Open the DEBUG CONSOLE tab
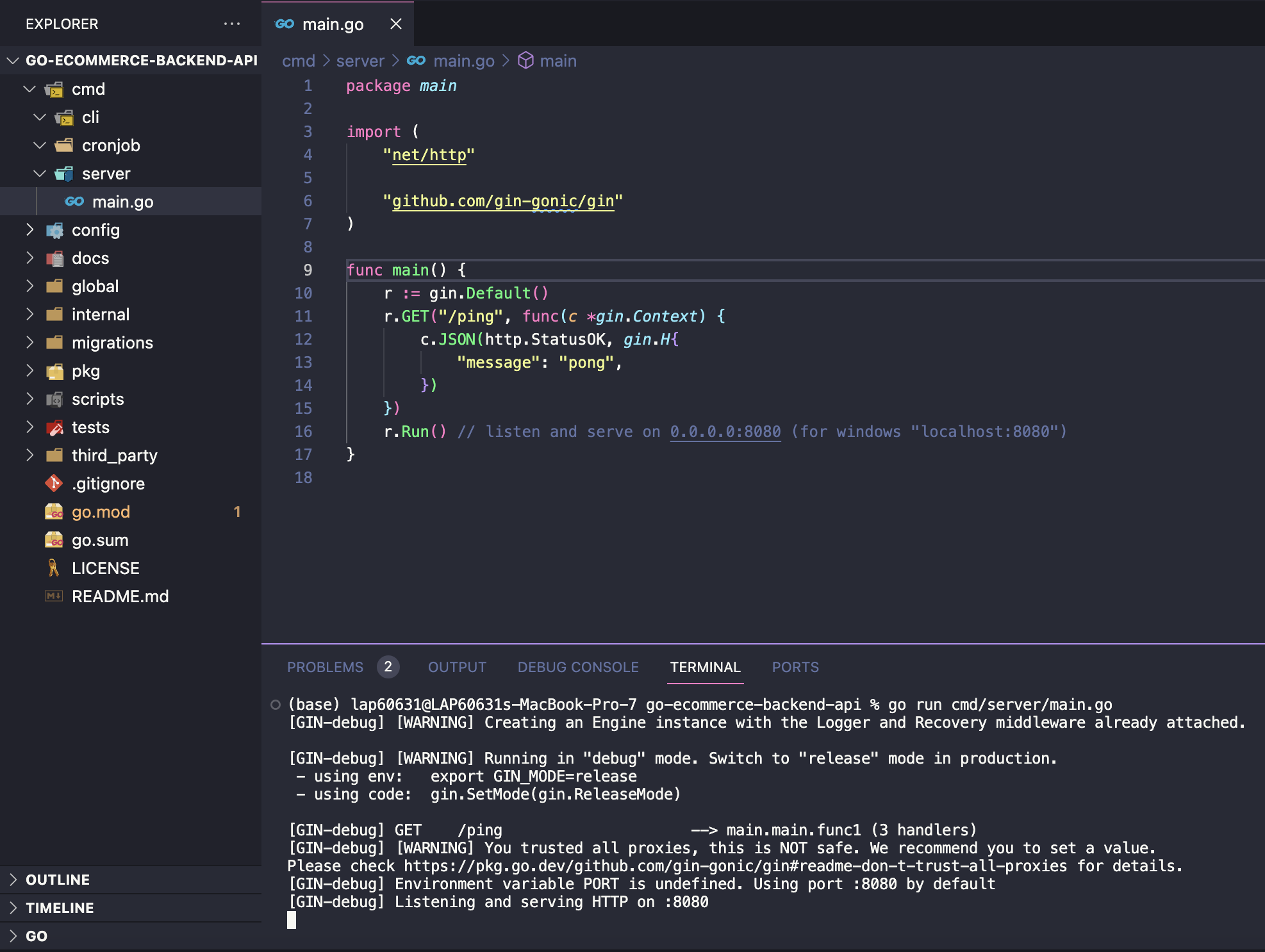 pyautogui.click(x=578, y=667)
